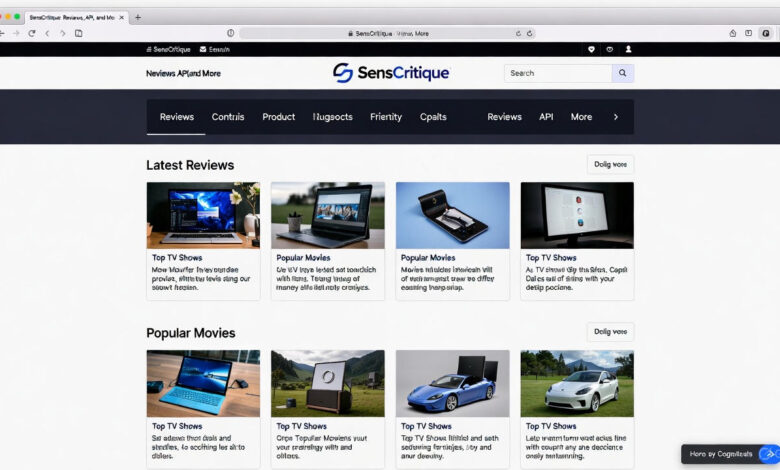Click the button beside Popular Movies heading

pyautogui.click(x=610, y=332)
